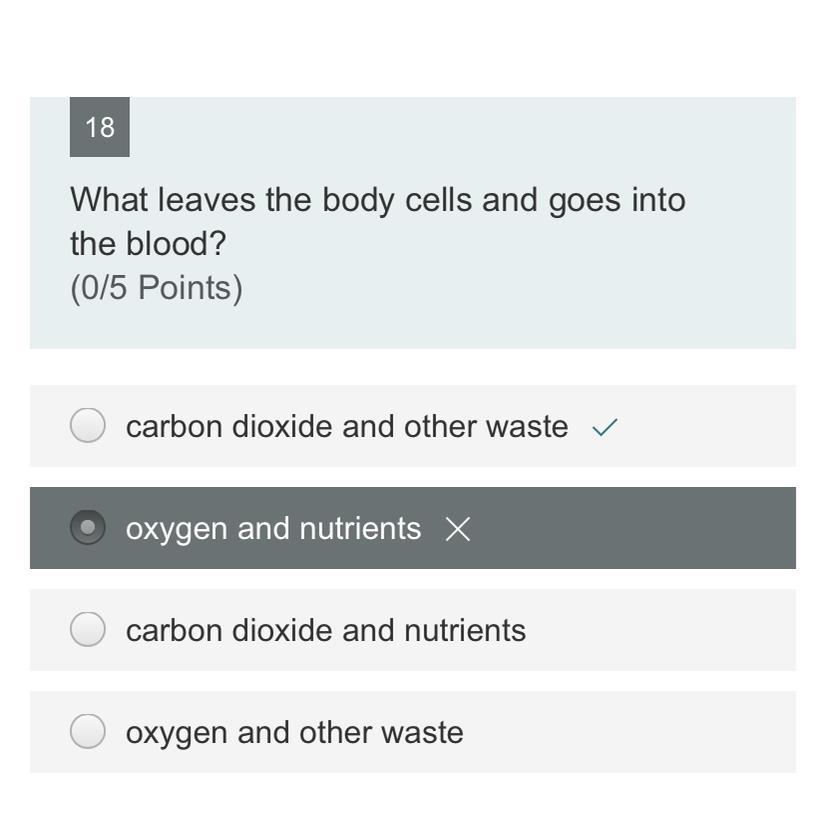
Task: Click blank area right of the Points text
Action: [x=500, y=288]
